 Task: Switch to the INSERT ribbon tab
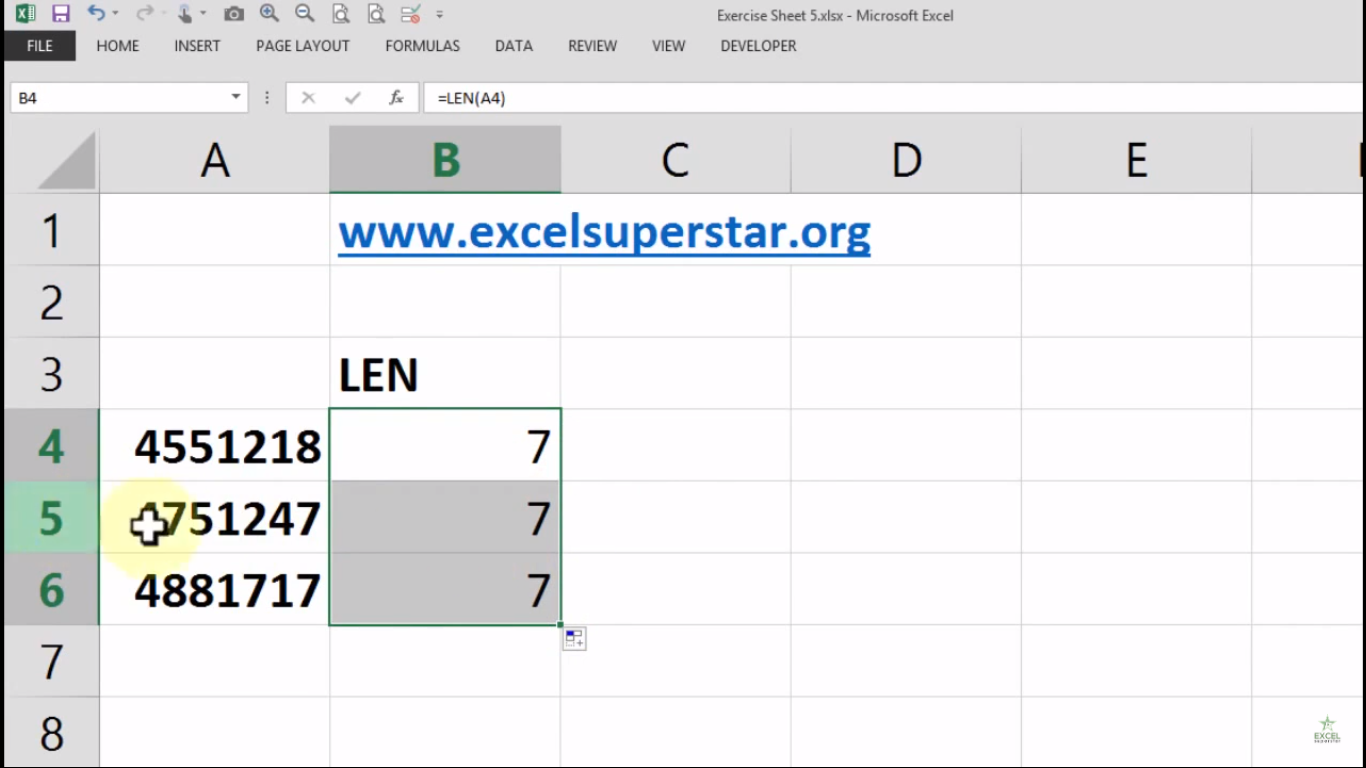click(197, 46)
